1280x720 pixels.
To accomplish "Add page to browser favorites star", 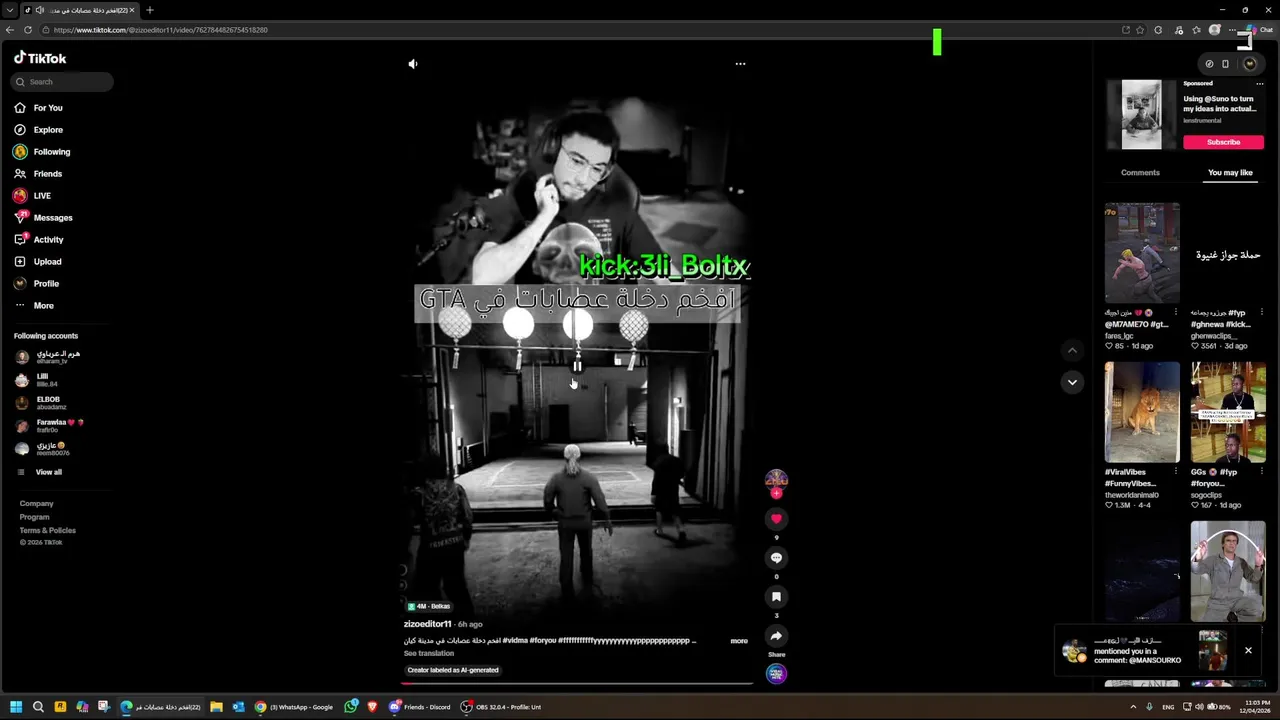I will 1140,30.
